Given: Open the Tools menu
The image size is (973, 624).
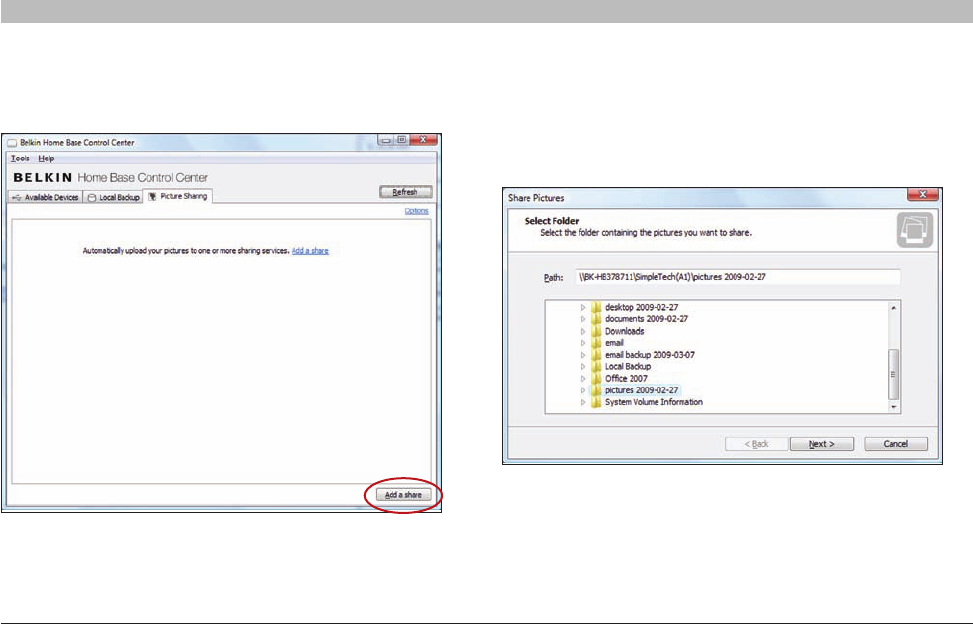Looking at the screenshot, I should [20, 159].
